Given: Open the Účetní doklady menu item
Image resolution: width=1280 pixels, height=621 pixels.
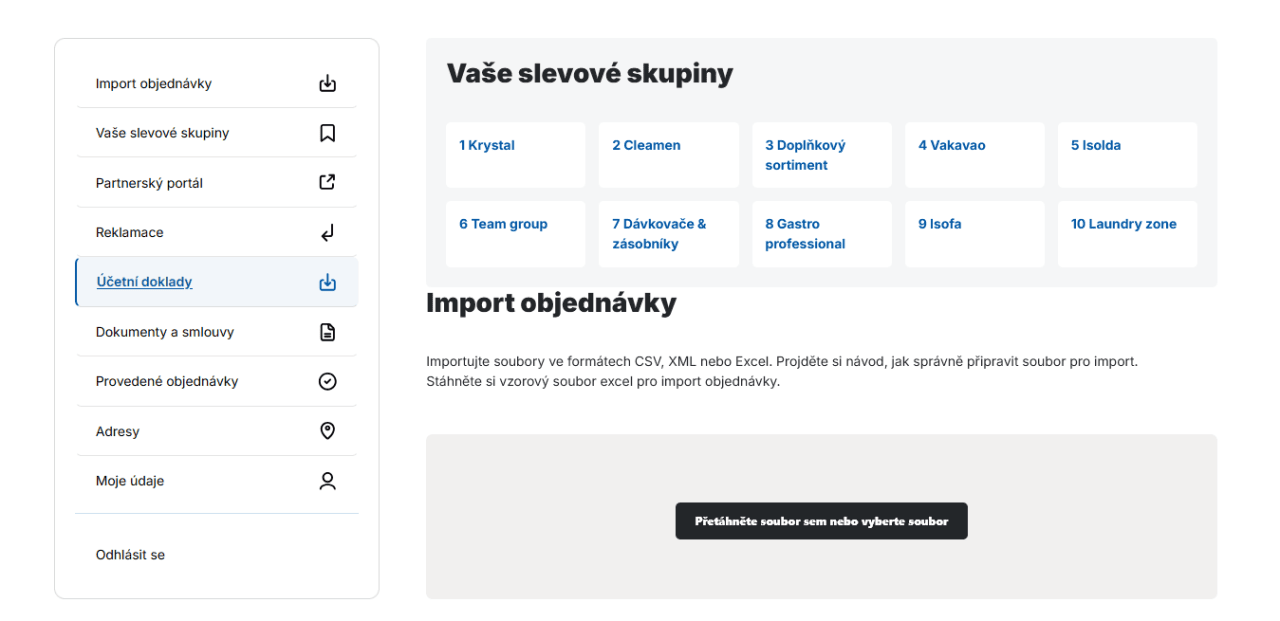Looking at the screenshot, I should (145, 282).
